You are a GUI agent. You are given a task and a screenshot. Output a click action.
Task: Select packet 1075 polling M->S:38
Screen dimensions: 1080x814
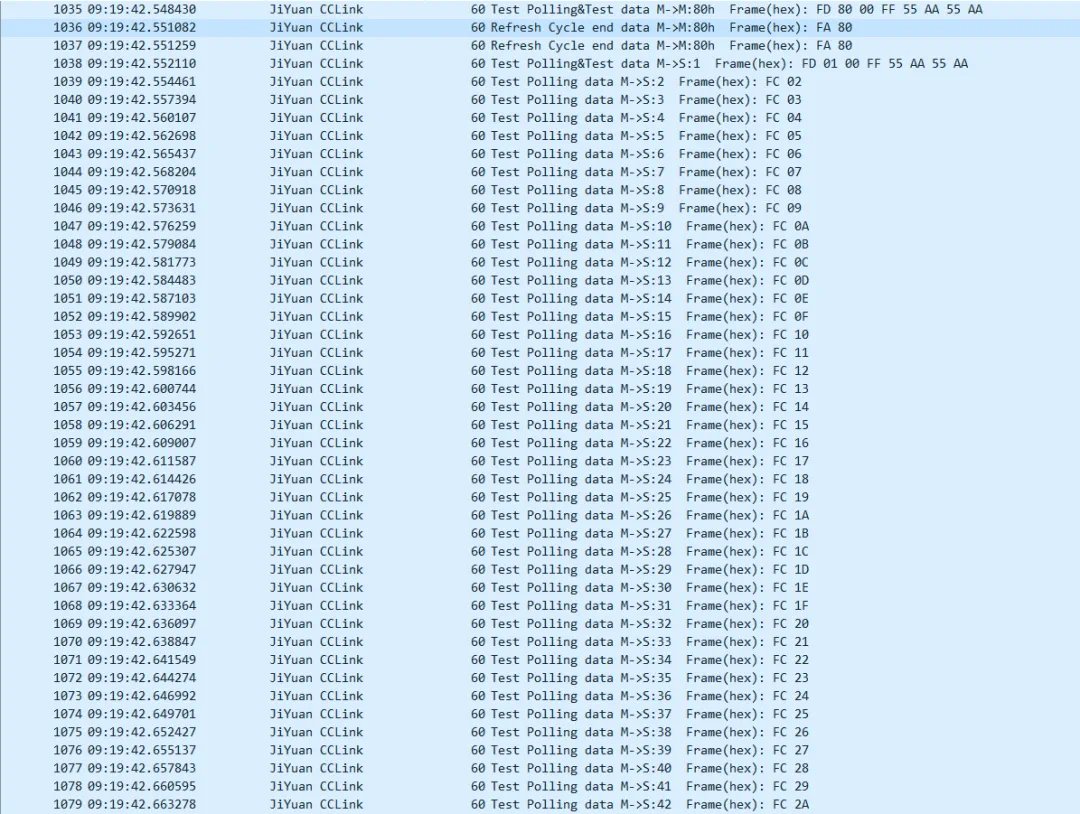(x=540, y=732)
